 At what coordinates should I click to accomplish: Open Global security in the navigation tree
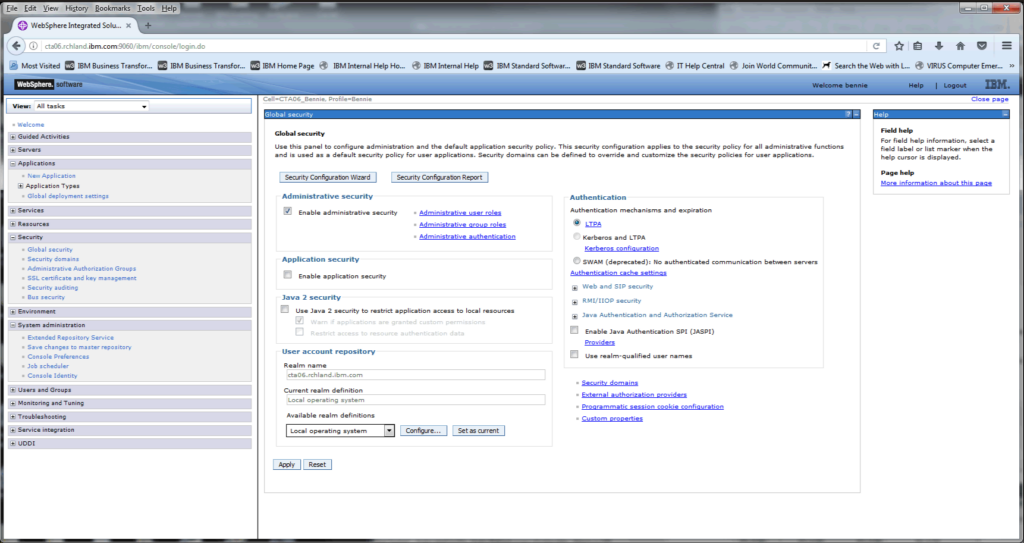click(50, 250)
